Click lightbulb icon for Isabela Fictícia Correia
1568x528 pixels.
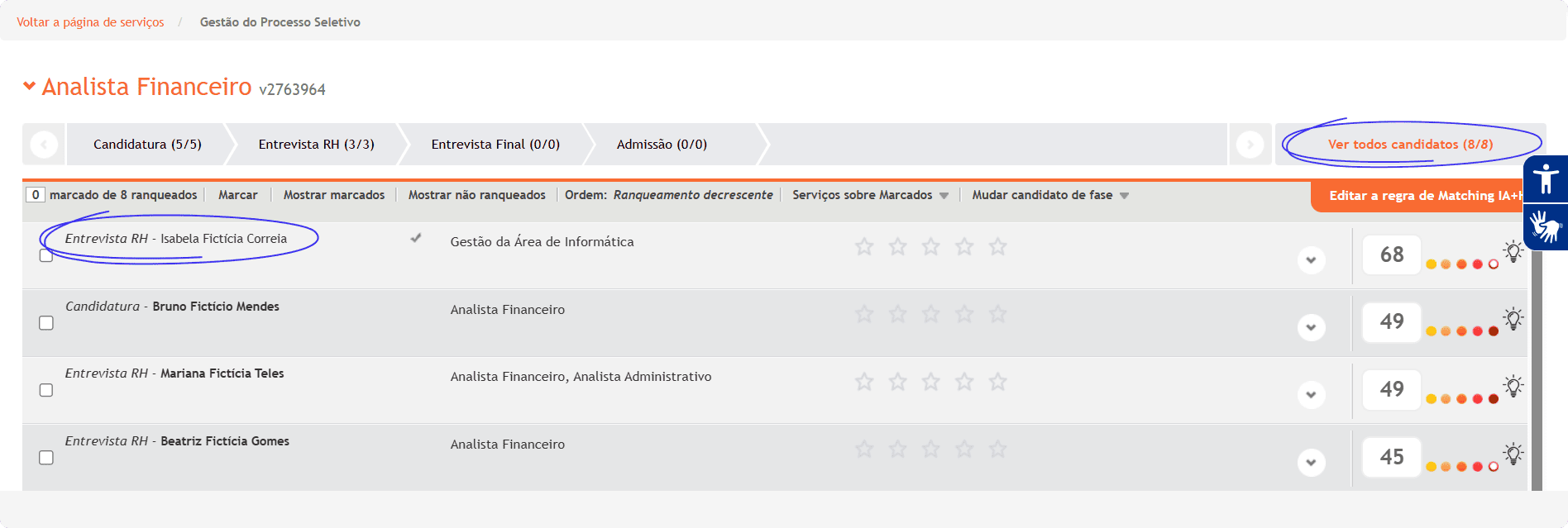(x=1513, y=251)
